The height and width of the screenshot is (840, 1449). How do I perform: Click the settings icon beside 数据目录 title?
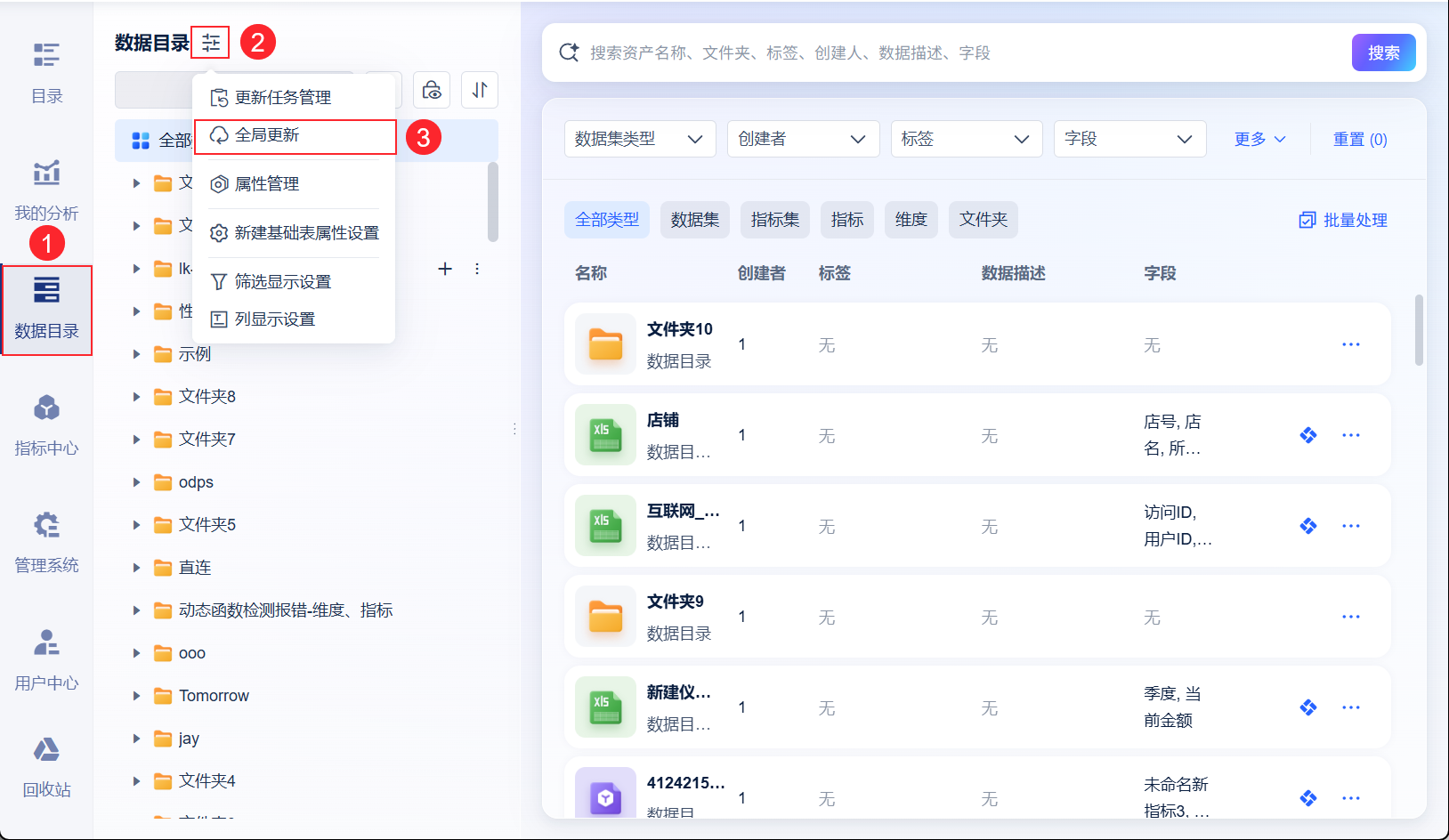click(x=211, y=42)
